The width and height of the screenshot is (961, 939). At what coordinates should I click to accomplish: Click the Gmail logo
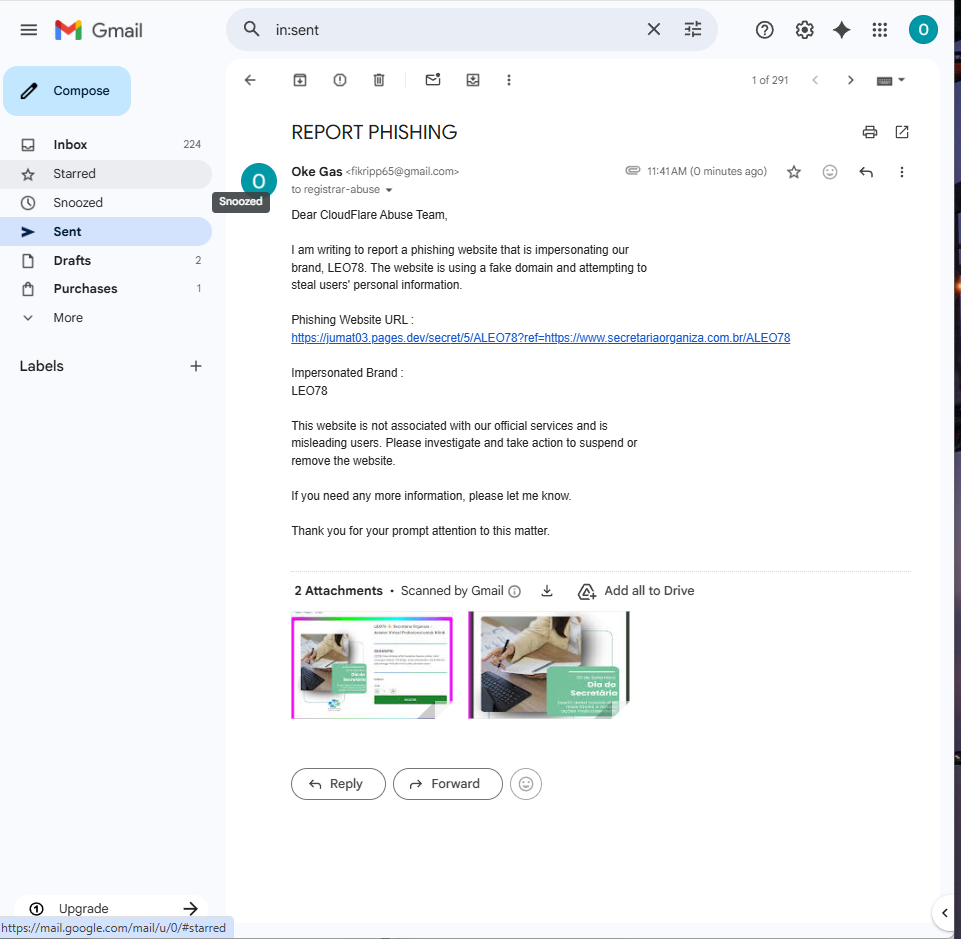click(99, 30)
